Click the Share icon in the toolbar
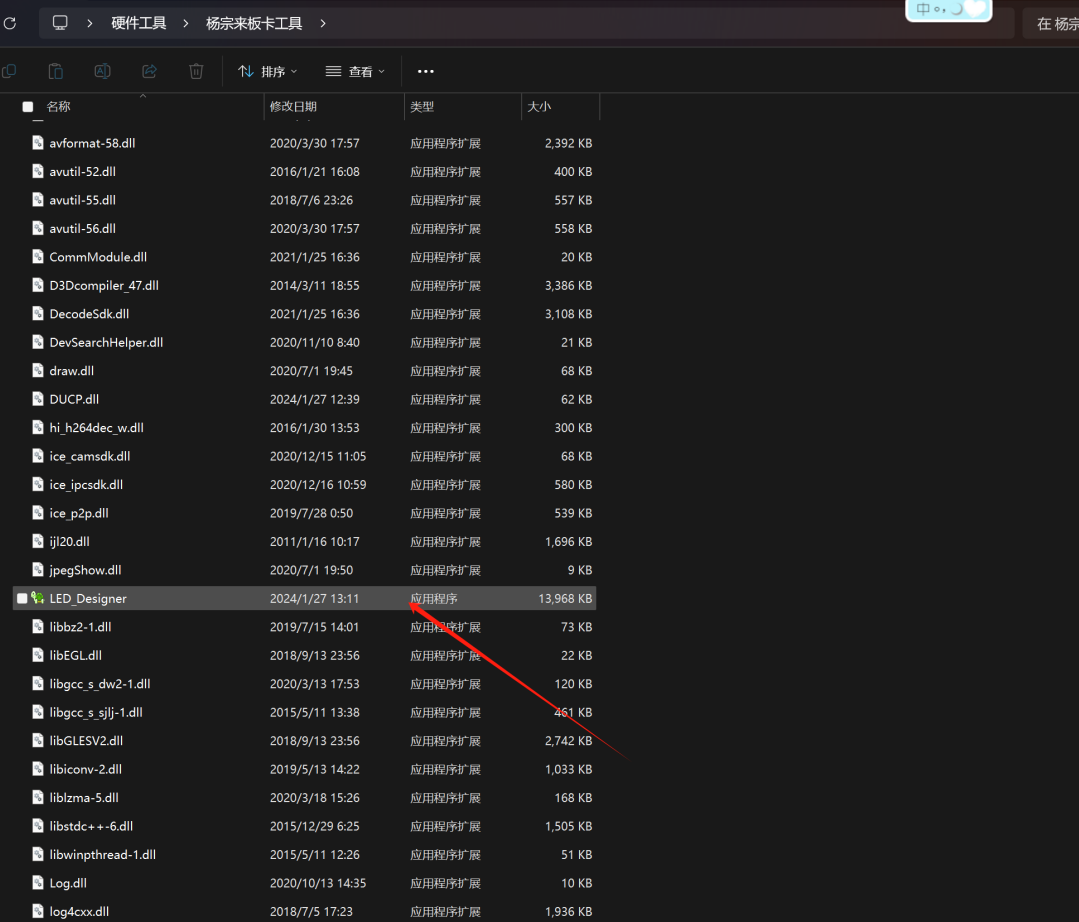The width and height of the screenshot is (1079, 922). pos(149,71)
